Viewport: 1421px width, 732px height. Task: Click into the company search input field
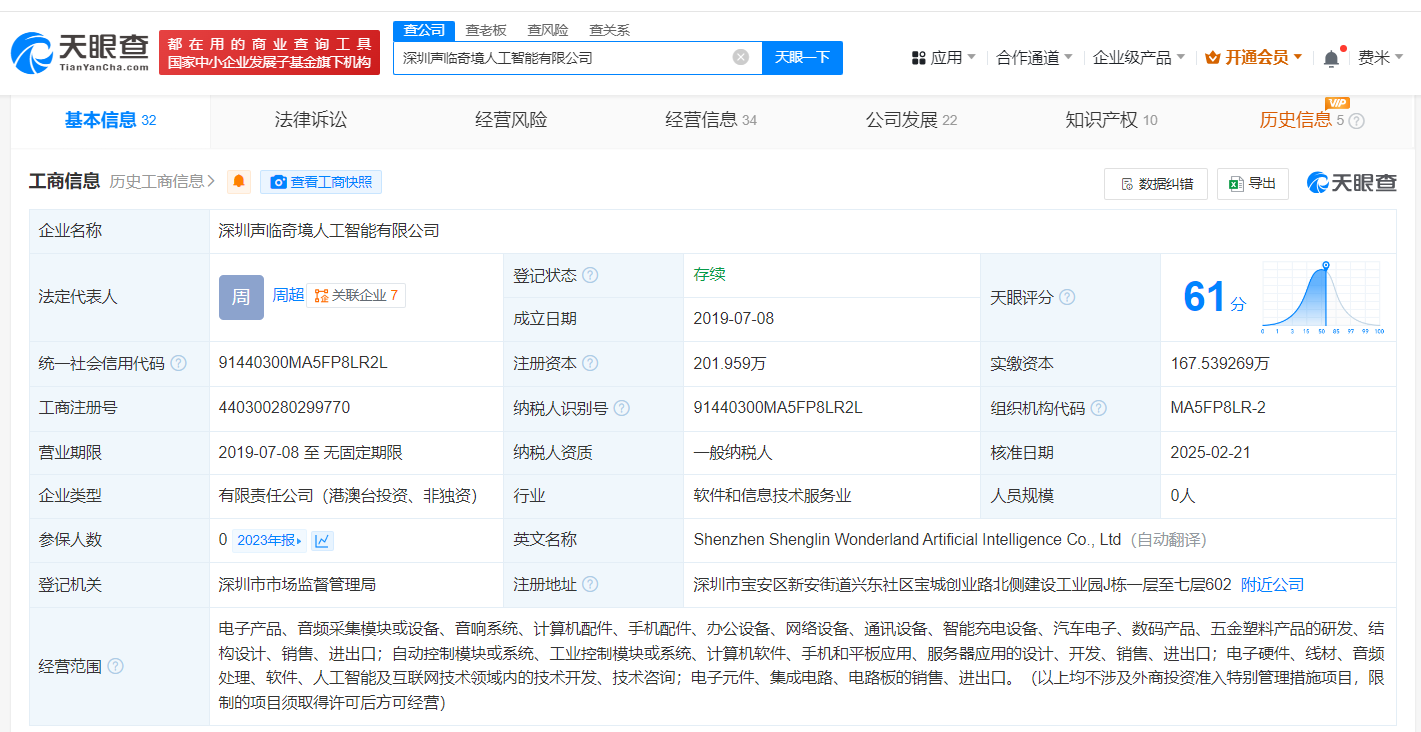(560, 57)
